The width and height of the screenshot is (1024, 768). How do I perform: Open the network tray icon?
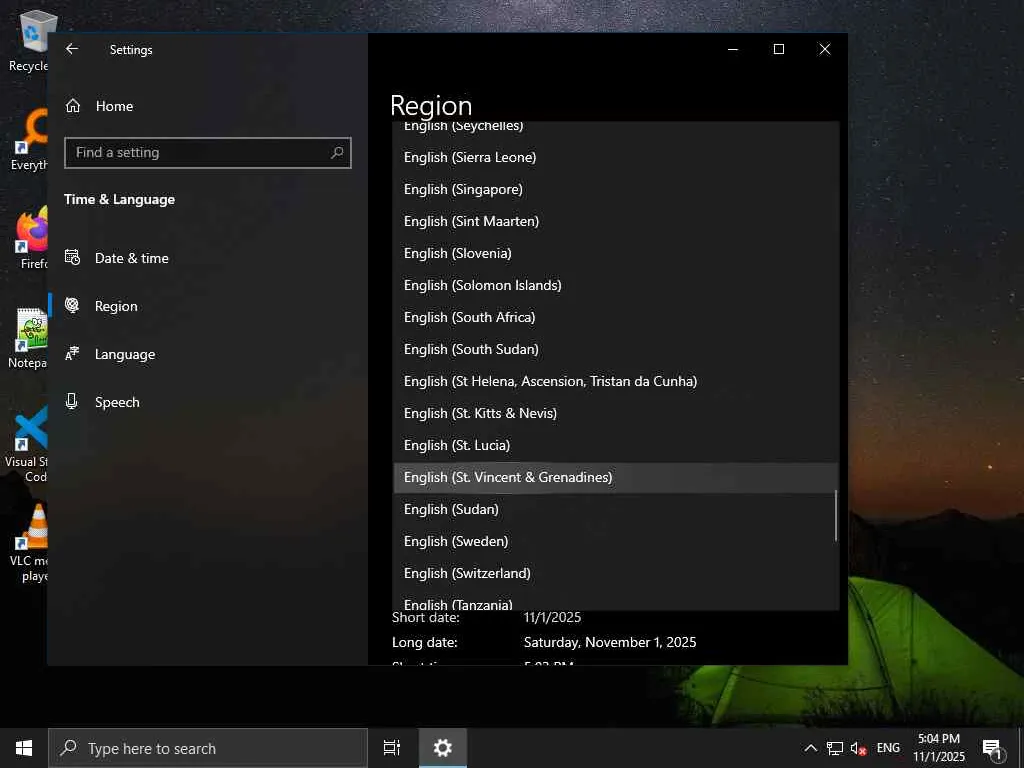coord(835,748)
